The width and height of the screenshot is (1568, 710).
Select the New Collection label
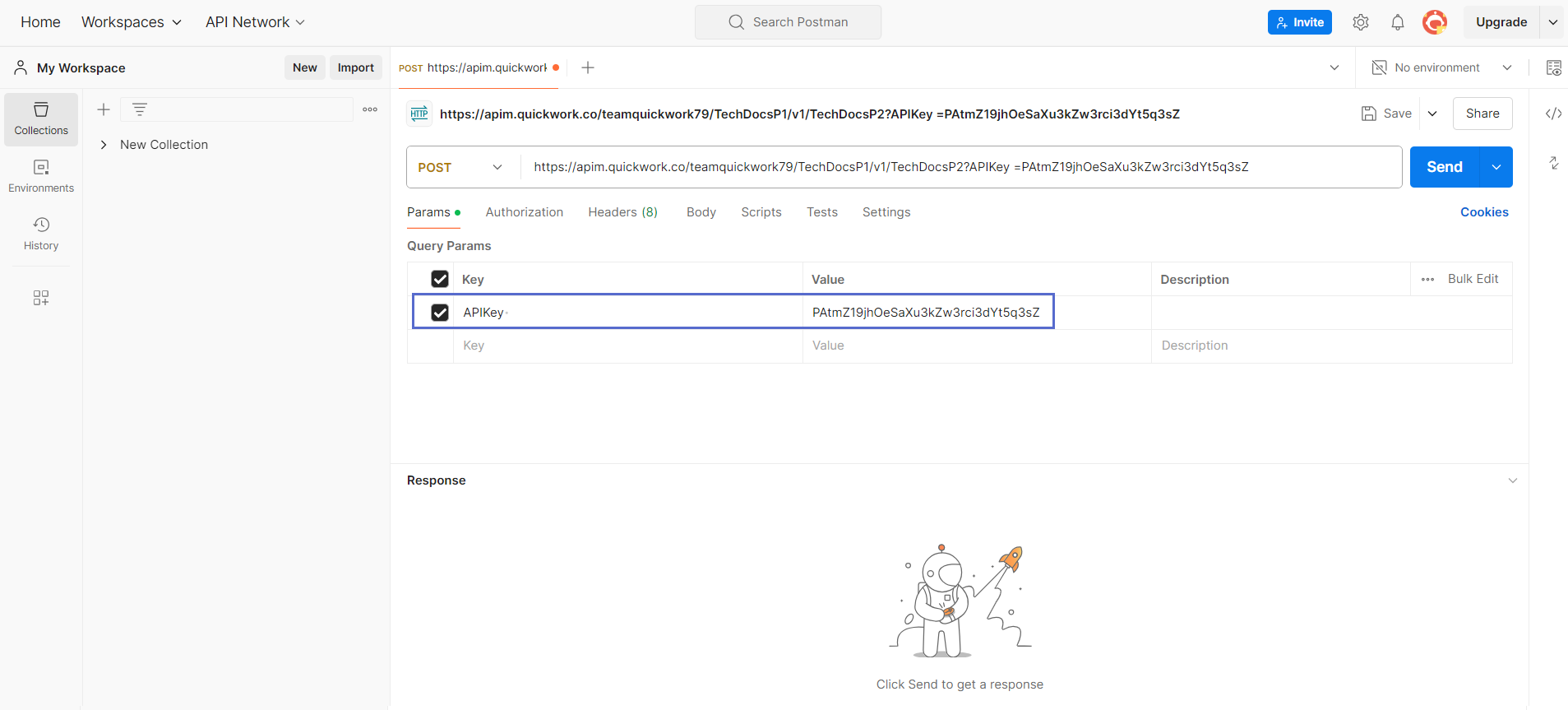tap(164, 145)
